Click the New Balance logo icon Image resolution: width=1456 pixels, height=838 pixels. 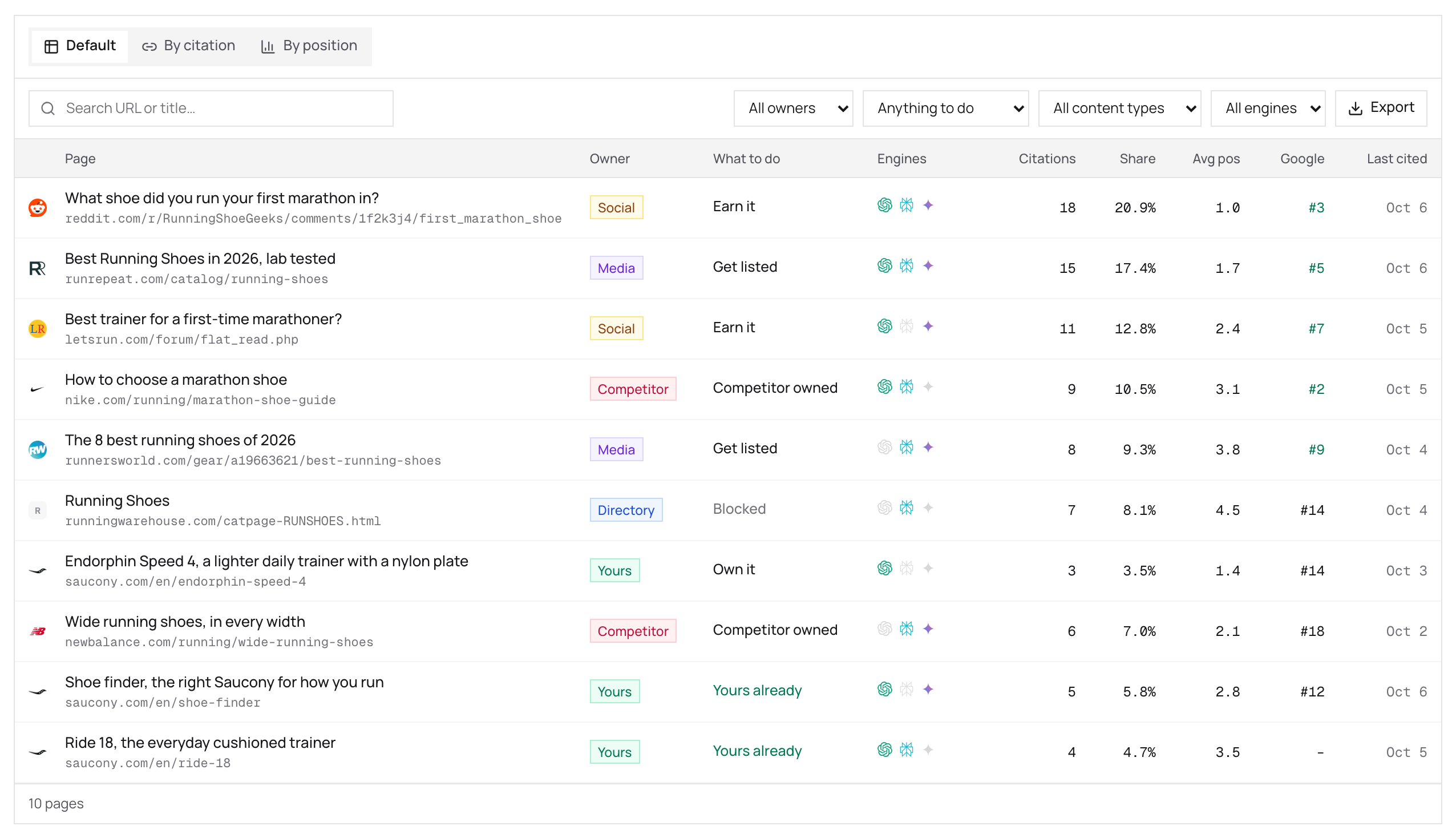tap(38, 631)
